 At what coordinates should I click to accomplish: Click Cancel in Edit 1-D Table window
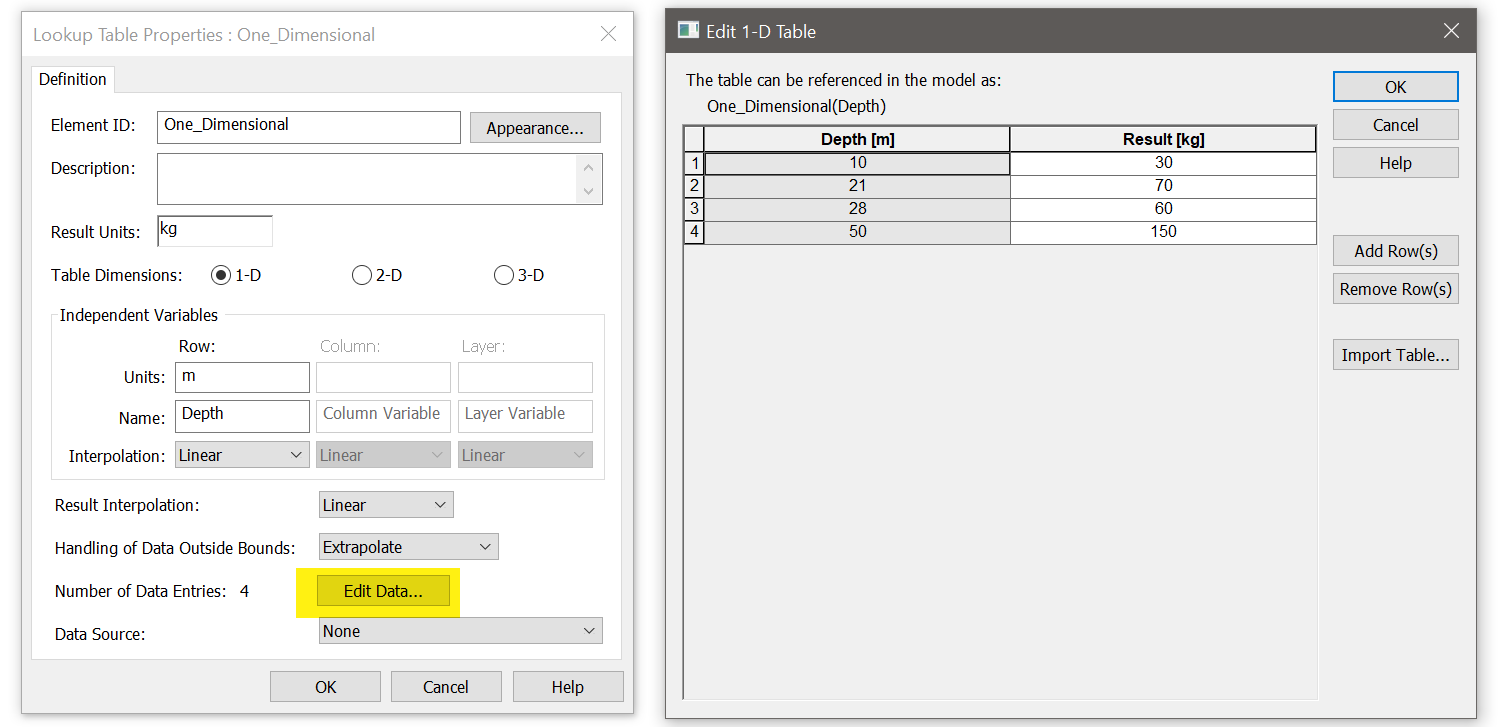(1396, 125)
